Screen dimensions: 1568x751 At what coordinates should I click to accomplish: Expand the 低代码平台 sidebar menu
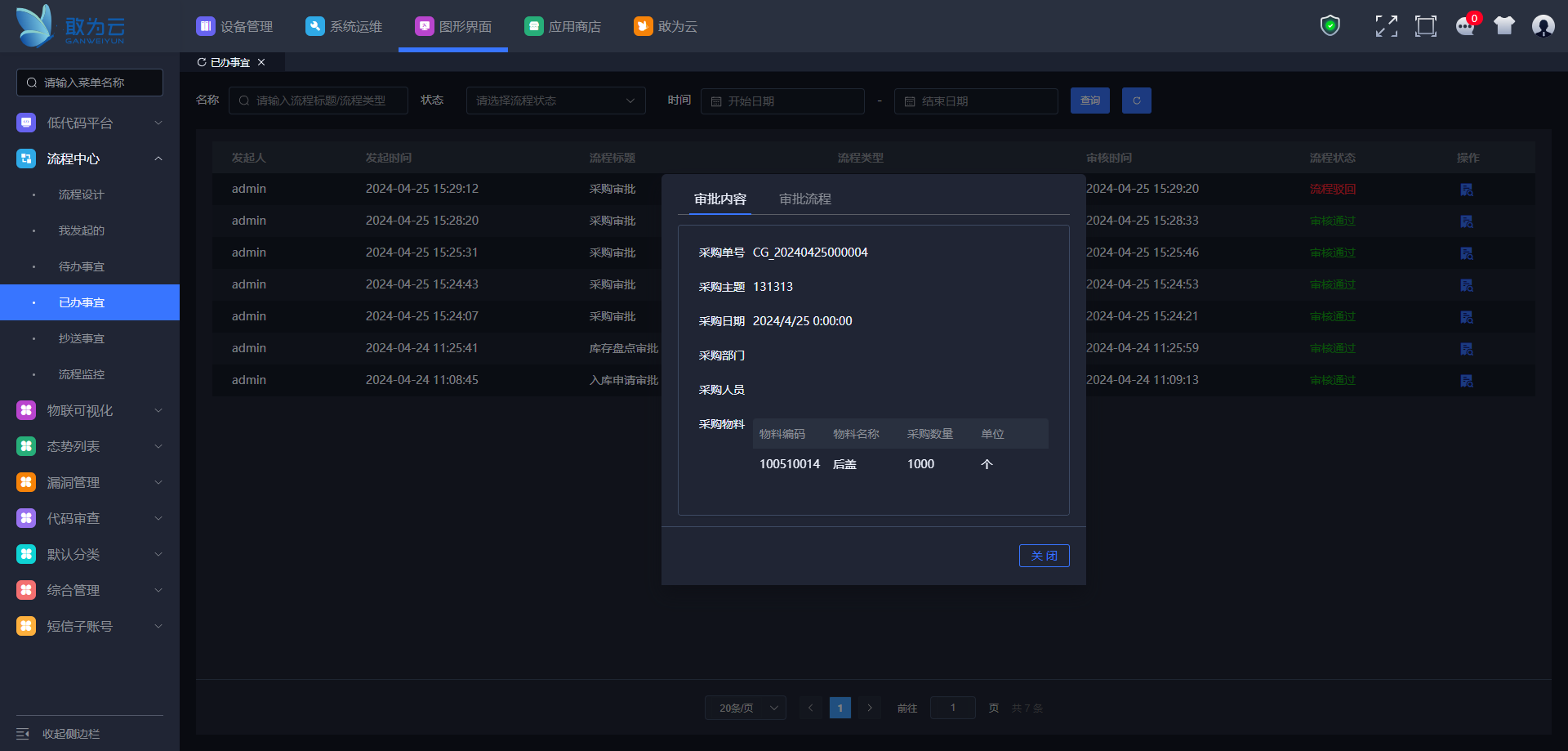click(x=90, y=123)
